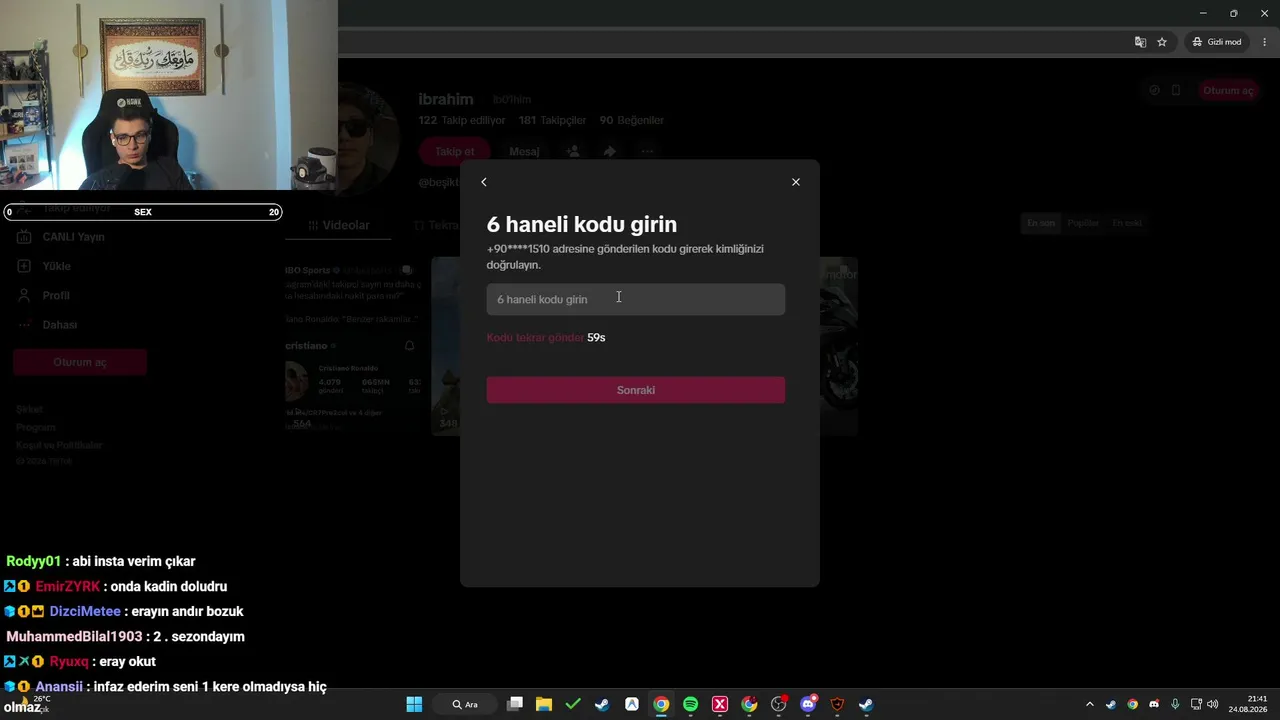Click the 181 Takipçiler count
1280x720 pixels.
click(x=552, y=120)
